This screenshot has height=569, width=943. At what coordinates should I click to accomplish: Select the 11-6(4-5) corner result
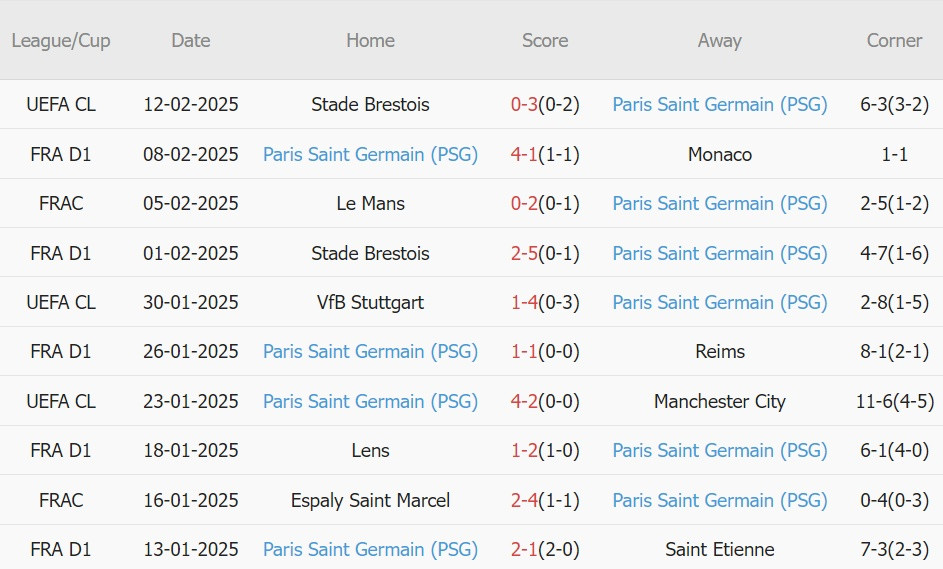point(895,402)
